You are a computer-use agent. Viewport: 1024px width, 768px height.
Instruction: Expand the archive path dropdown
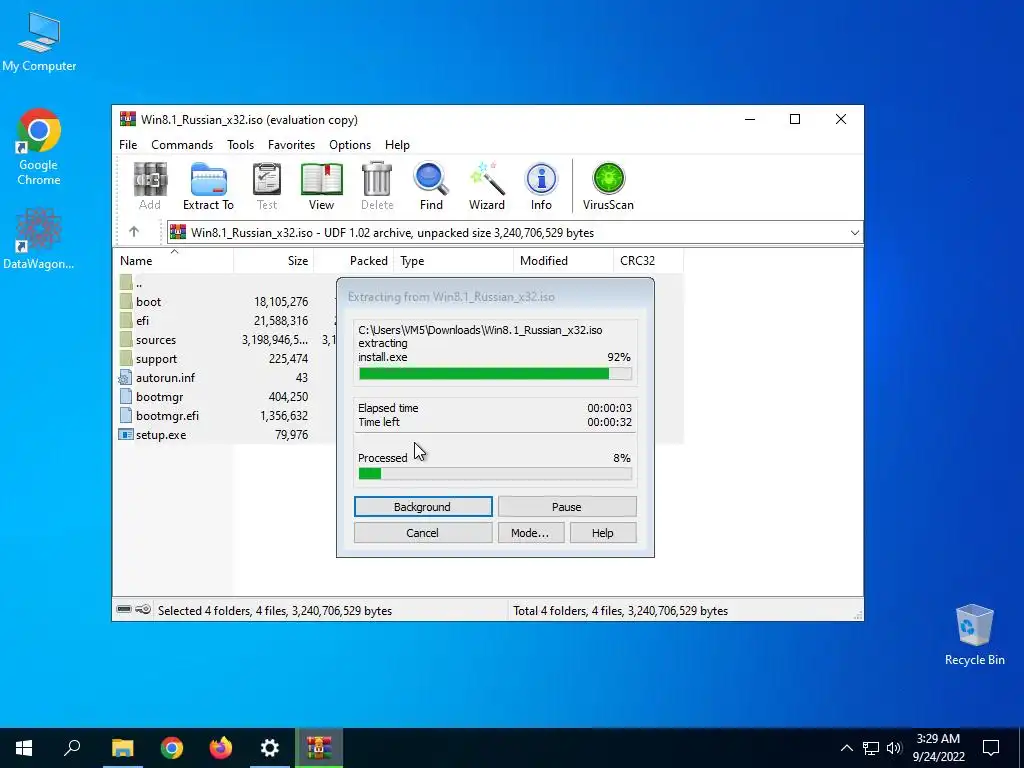click(854, 232)
